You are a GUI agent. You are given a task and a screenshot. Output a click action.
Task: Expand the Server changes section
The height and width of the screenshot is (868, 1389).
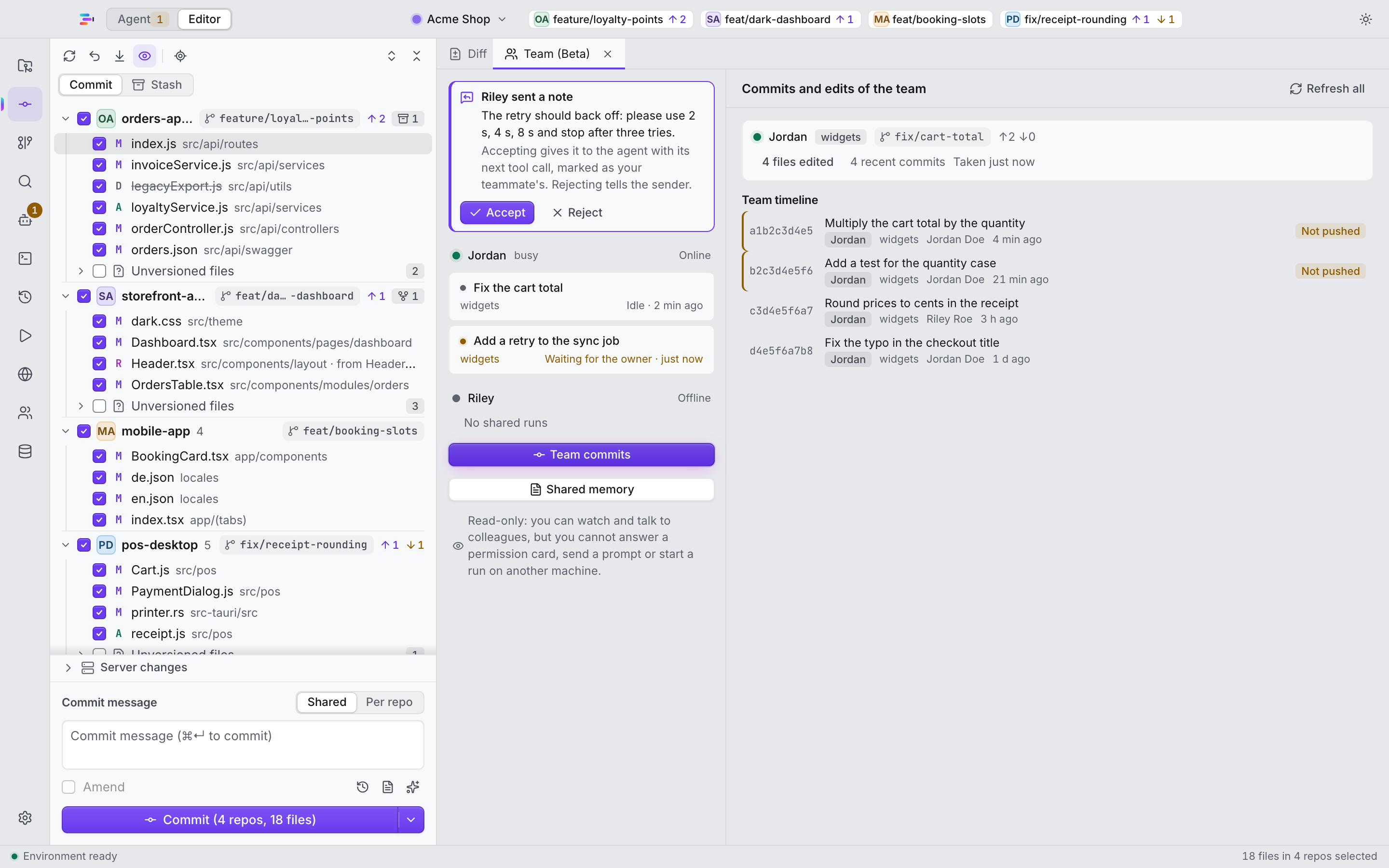coord(68,667)
